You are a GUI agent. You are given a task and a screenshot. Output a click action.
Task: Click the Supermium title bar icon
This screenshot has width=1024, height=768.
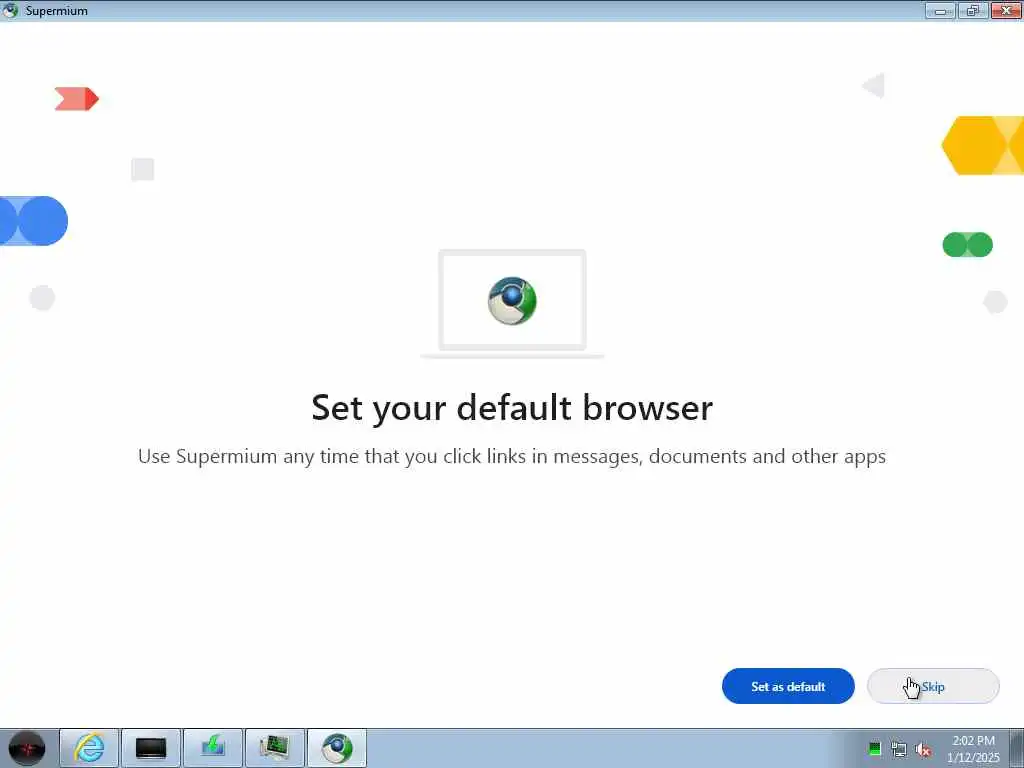[10, 10]
